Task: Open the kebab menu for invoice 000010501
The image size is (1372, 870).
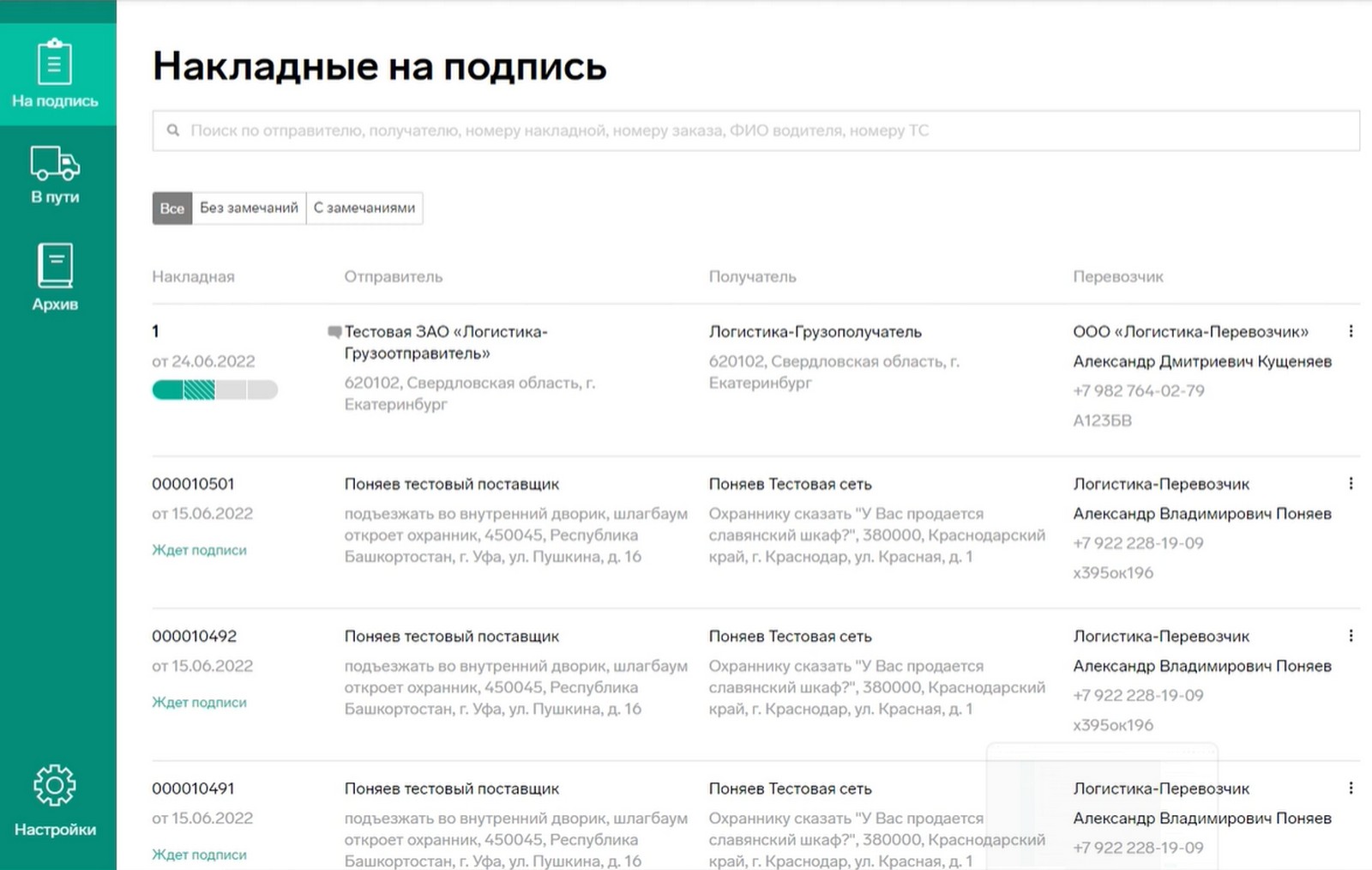Action: [1351, 483]
